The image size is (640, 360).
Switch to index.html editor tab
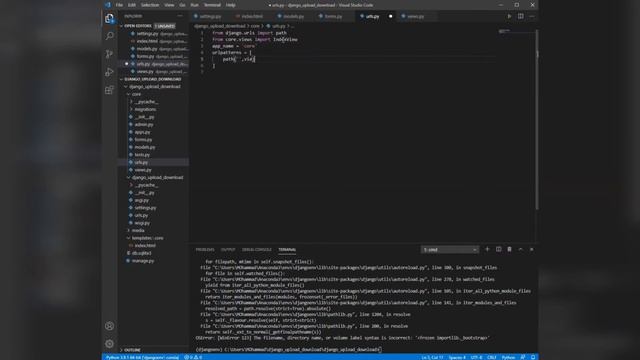click(252, 16)
